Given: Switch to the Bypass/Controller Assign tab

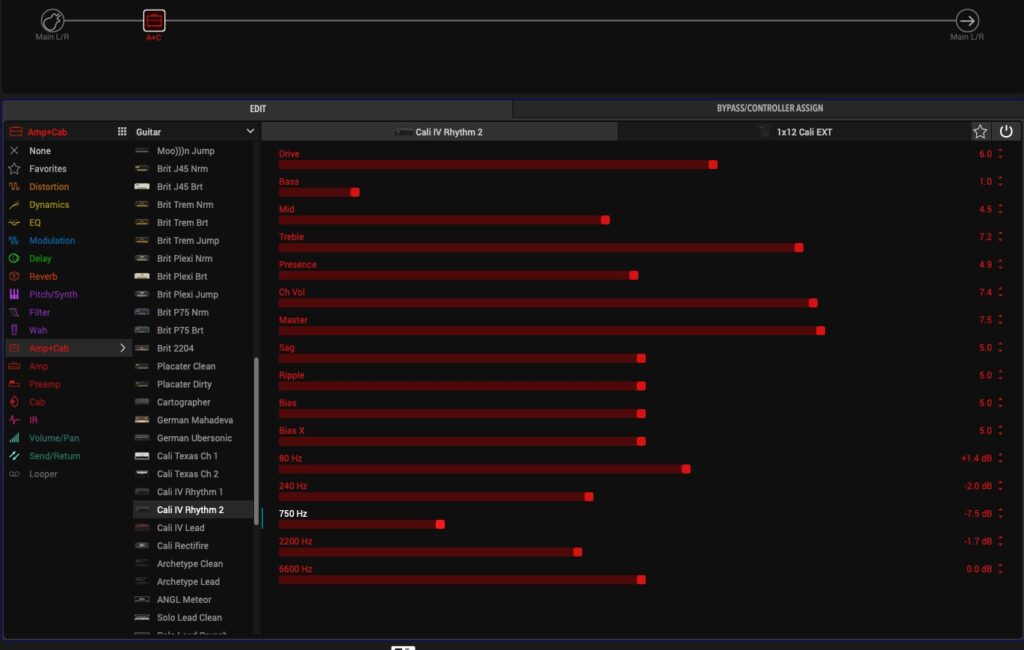Looking at the screenshot, I should point(769,108).
